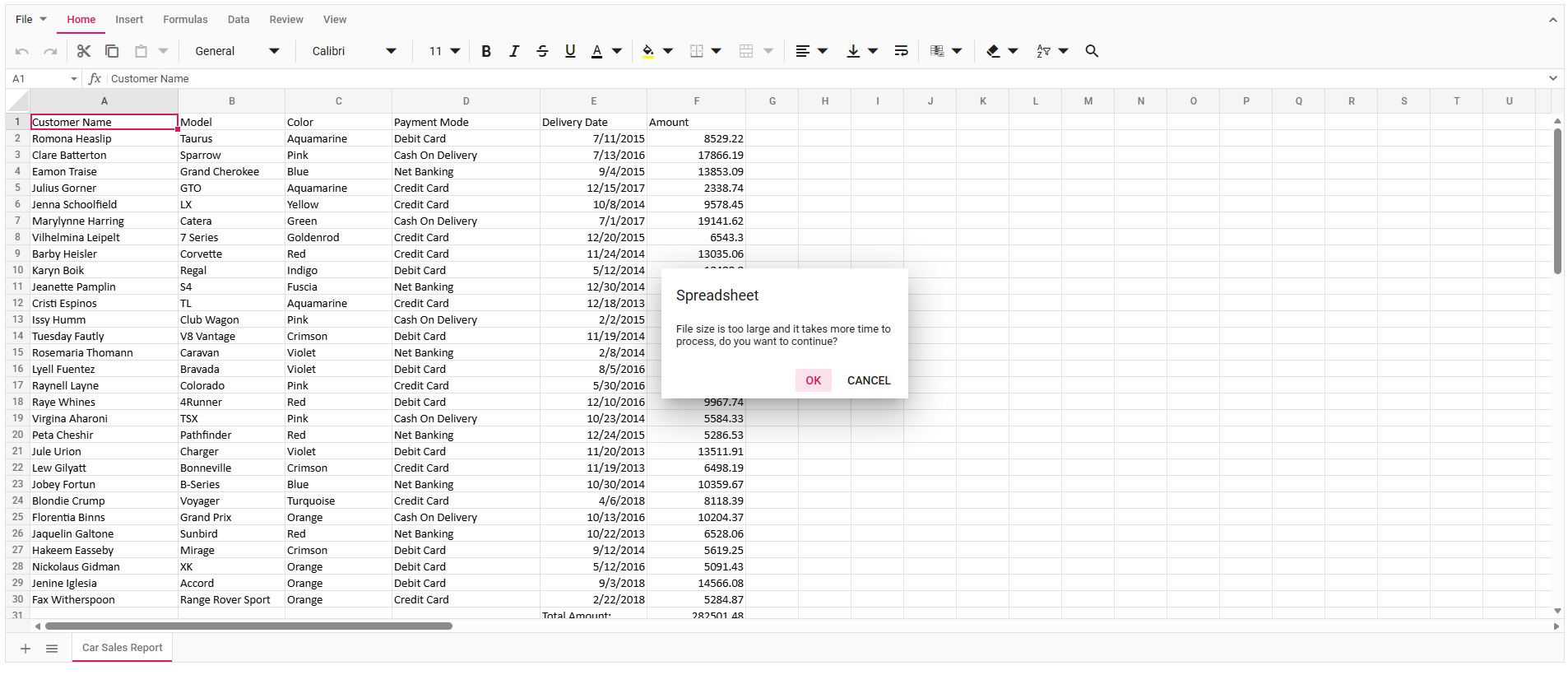The height and width of the screenshot is (675, 1568).
Task: Click the horizontal align icon
Action: pos(803,51)
